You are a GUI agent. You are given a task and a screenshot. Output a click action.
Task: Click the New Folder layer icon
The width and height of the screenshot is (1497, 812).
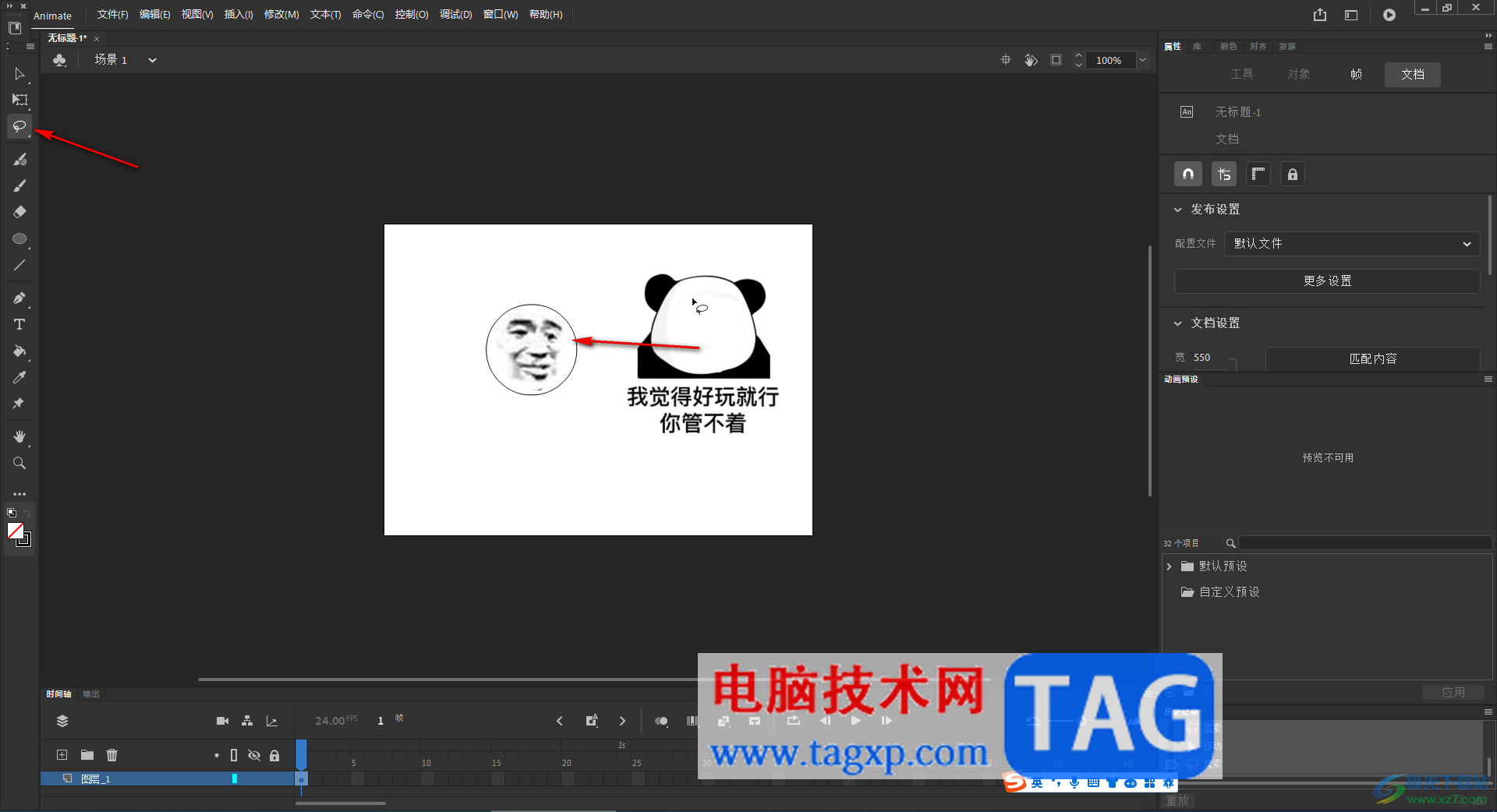pyautogui.click(x=87, y=755)
